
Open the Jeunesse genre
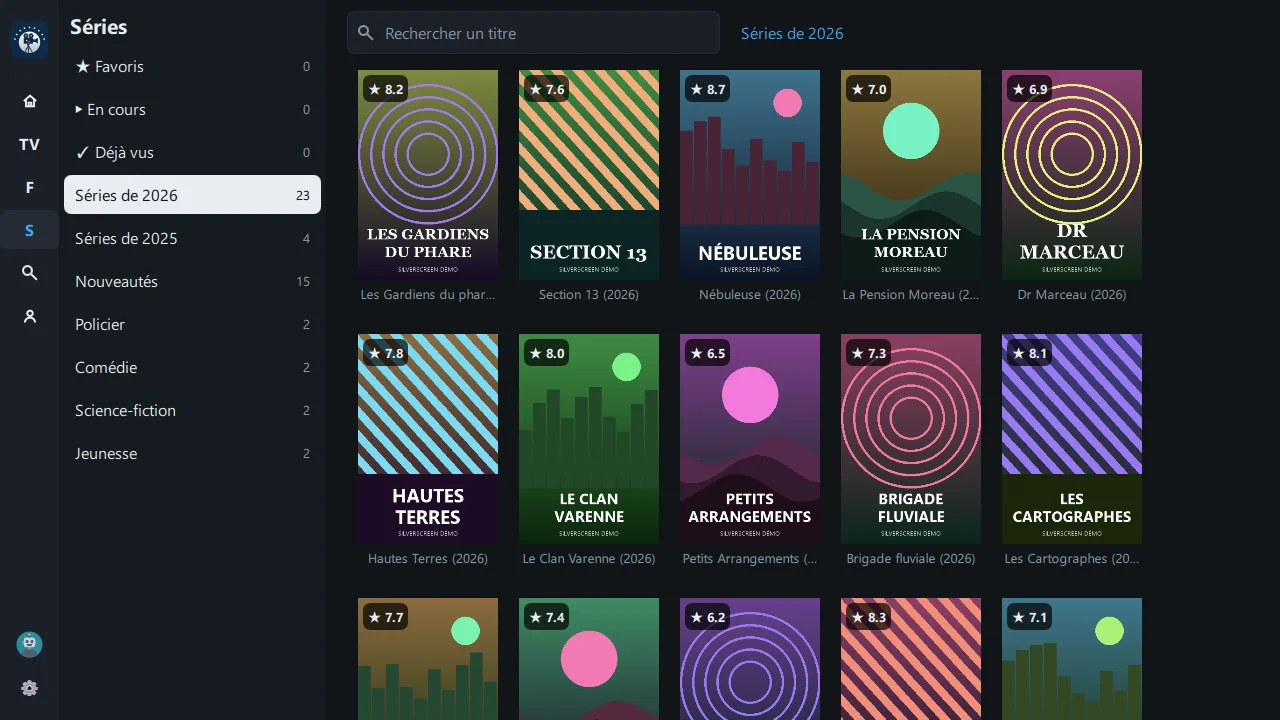pyautogui.click(x=192, y=453)
